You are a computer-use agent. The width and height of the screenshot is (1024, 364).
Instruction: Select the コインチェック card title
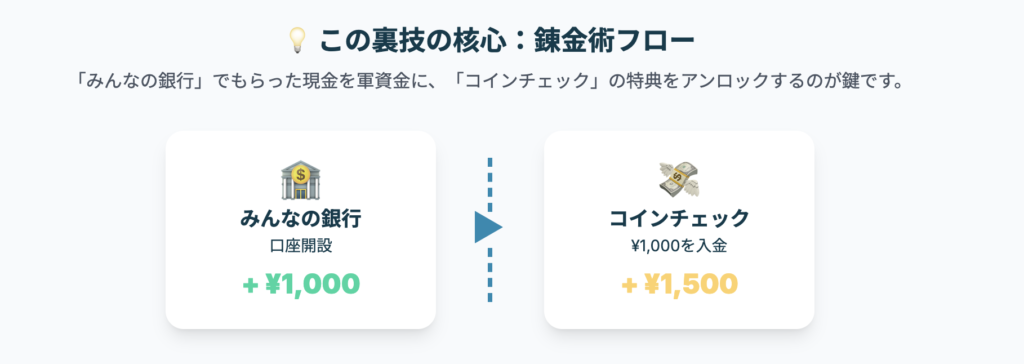tap(679, 219)
